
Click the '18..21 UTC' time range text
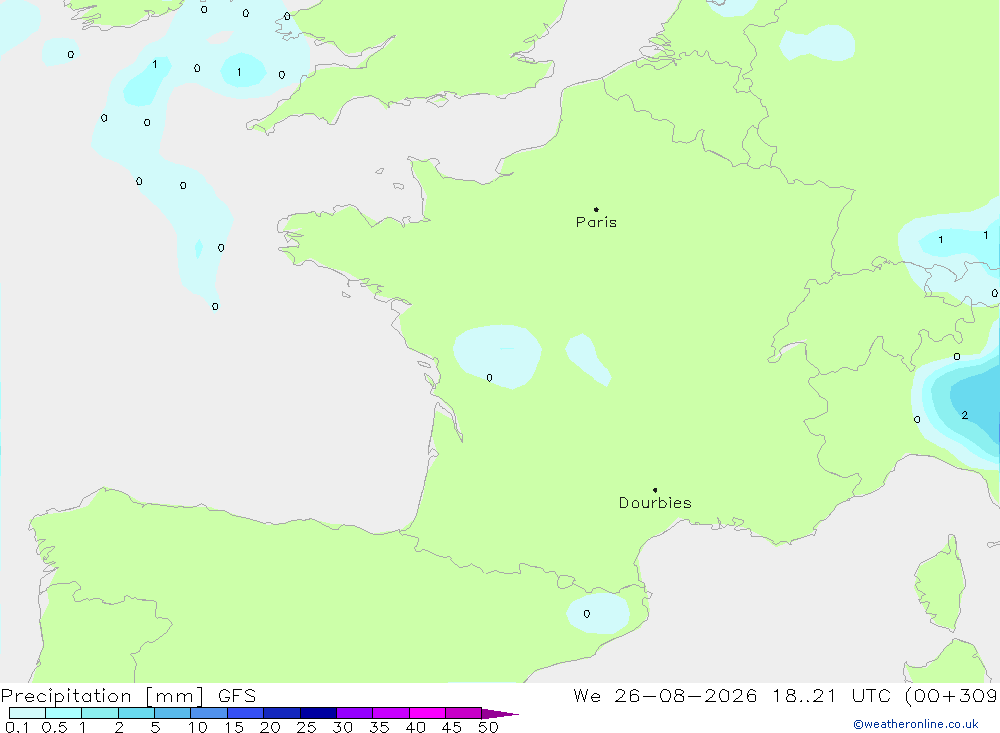click(x=831, y=696)
